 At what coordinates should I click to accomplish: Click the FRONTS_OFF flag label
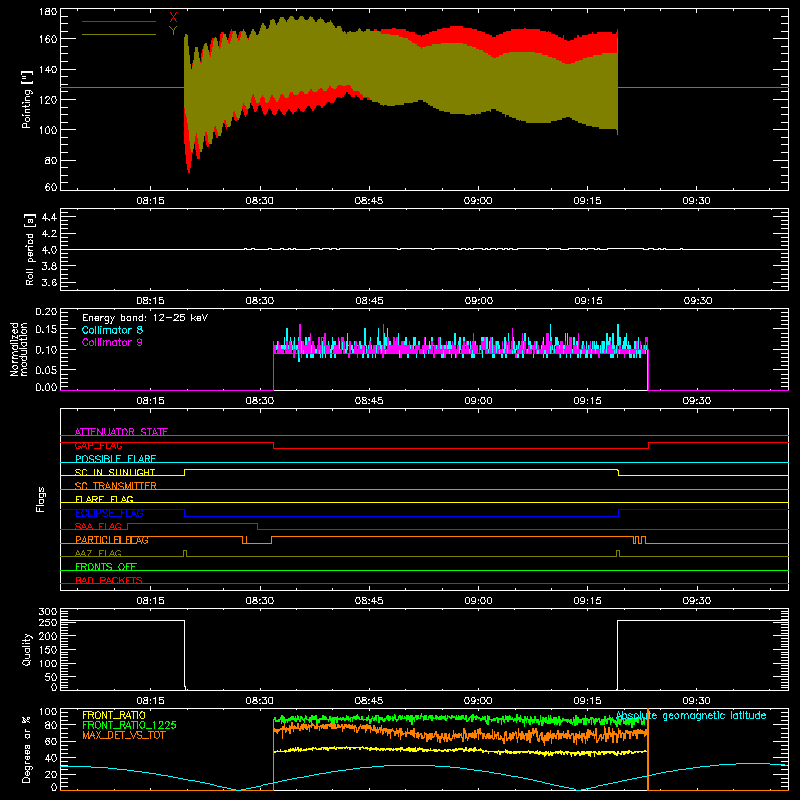point(106,567)
